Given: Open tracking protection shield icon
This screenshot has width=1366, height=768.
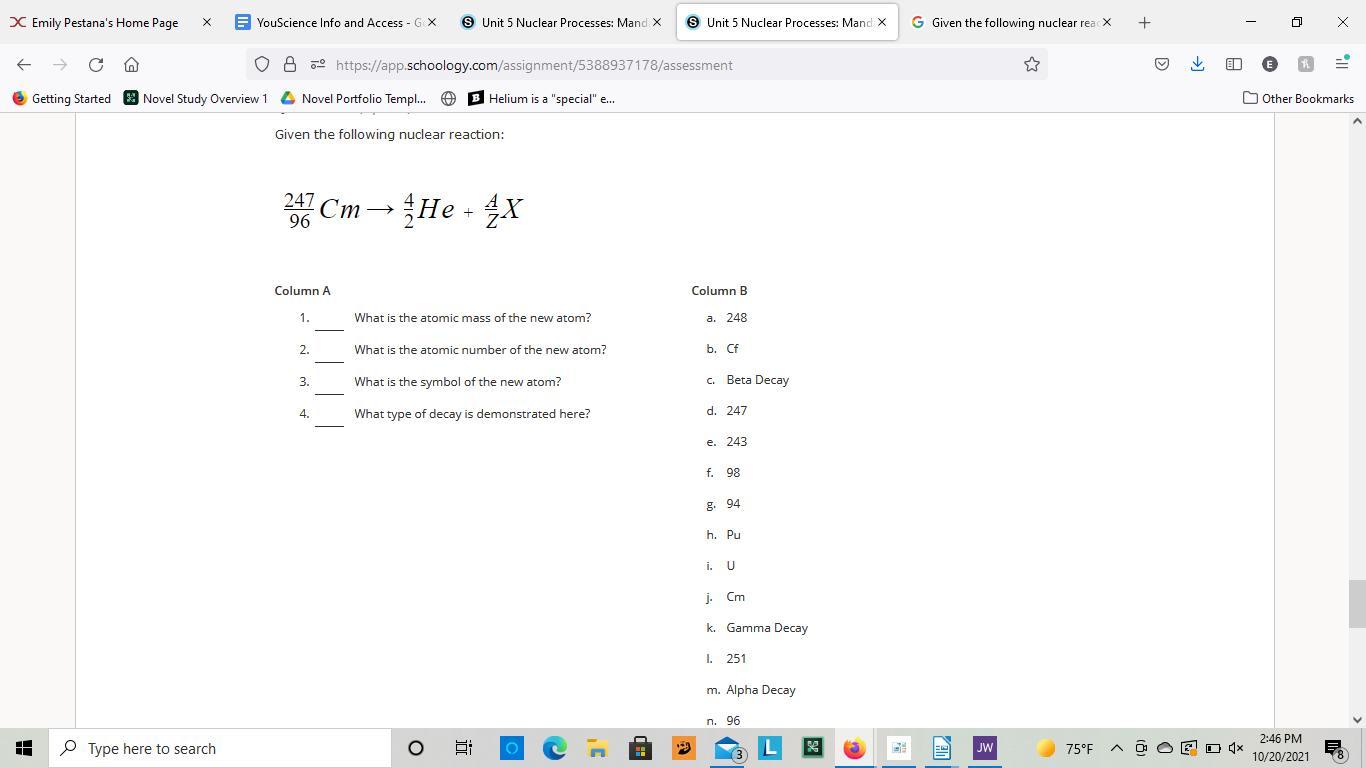Looking at the screenshot, I should coord(262,64).
